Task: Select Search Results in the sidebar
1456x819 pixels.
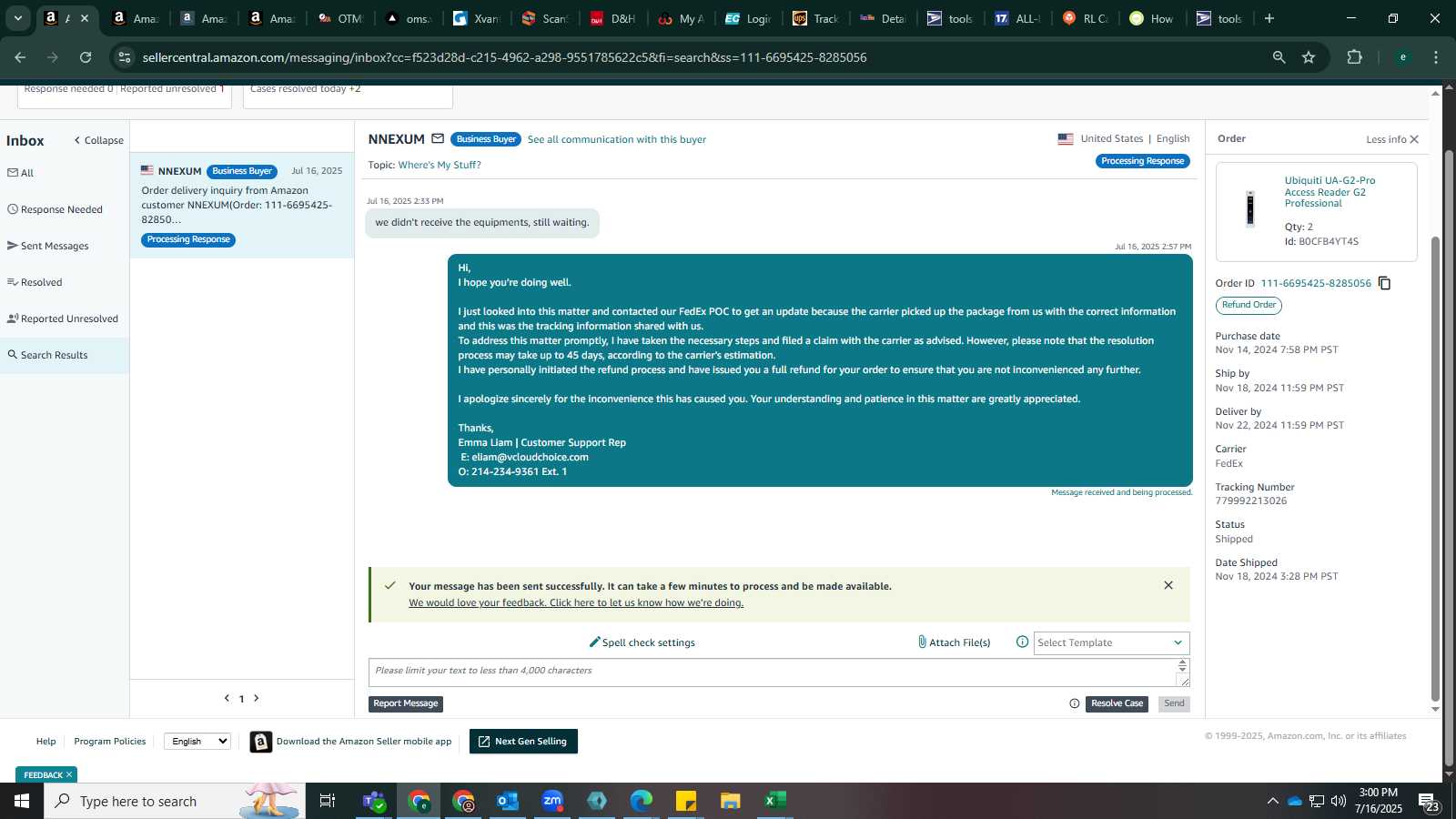Action: pos(65,355)
